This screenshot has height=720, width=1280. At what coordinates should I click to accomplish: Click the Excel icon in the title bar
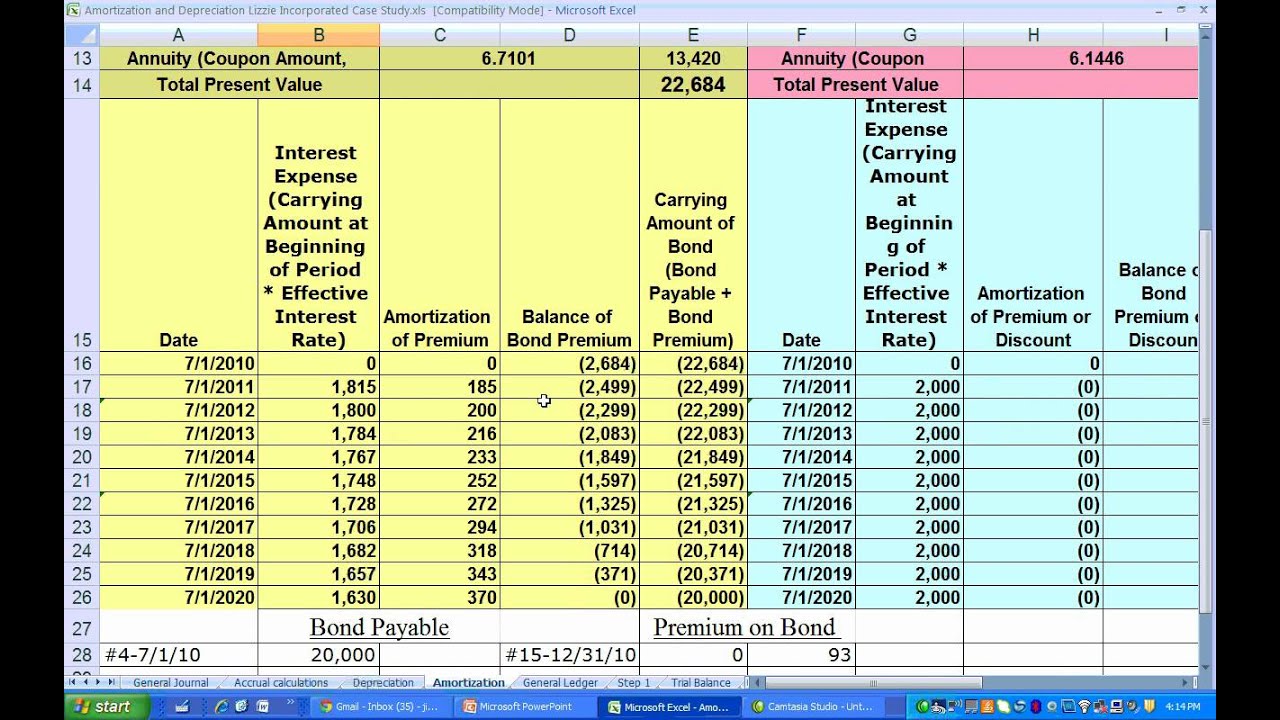click(x=72, y=9)
